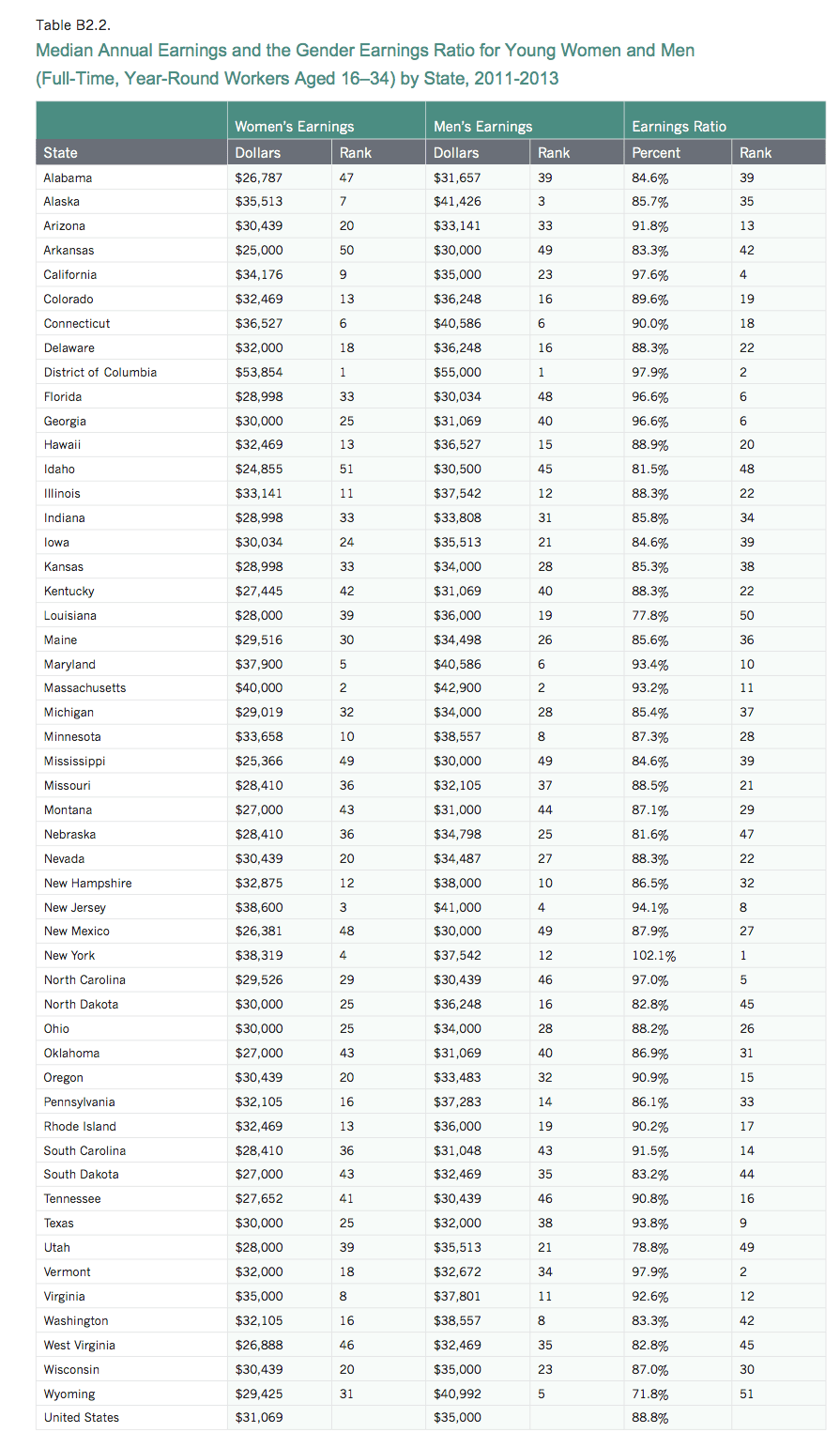Click the Alabama row label

pyautogui.click(x=68, y=177)
